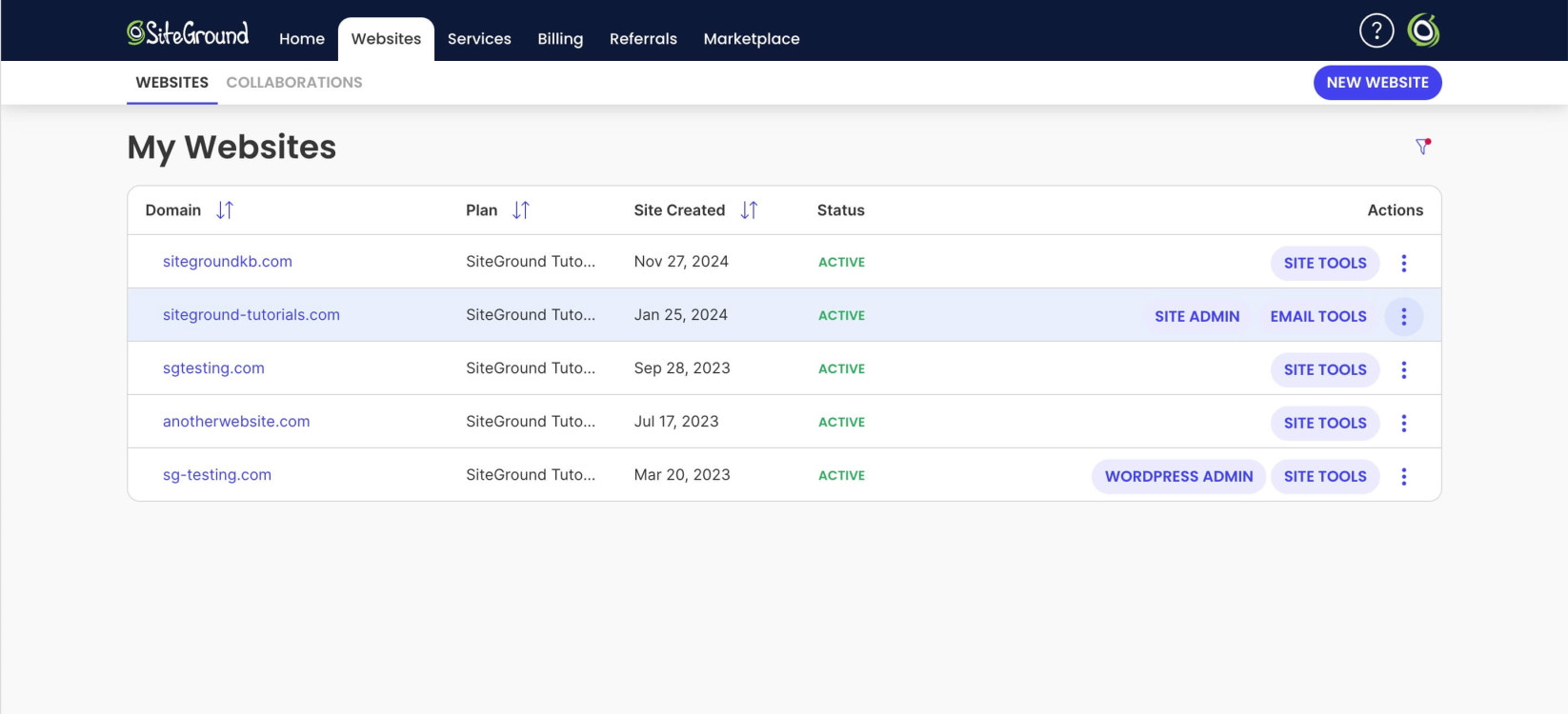Click ACTIVE status of anotherwebsite.com

tap(842, 423)
